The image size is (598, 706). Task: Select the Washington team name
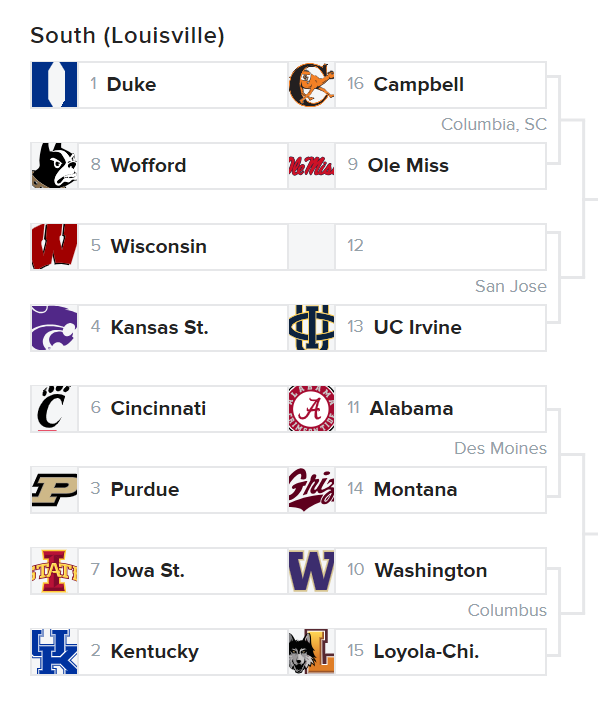click(431, 571)
